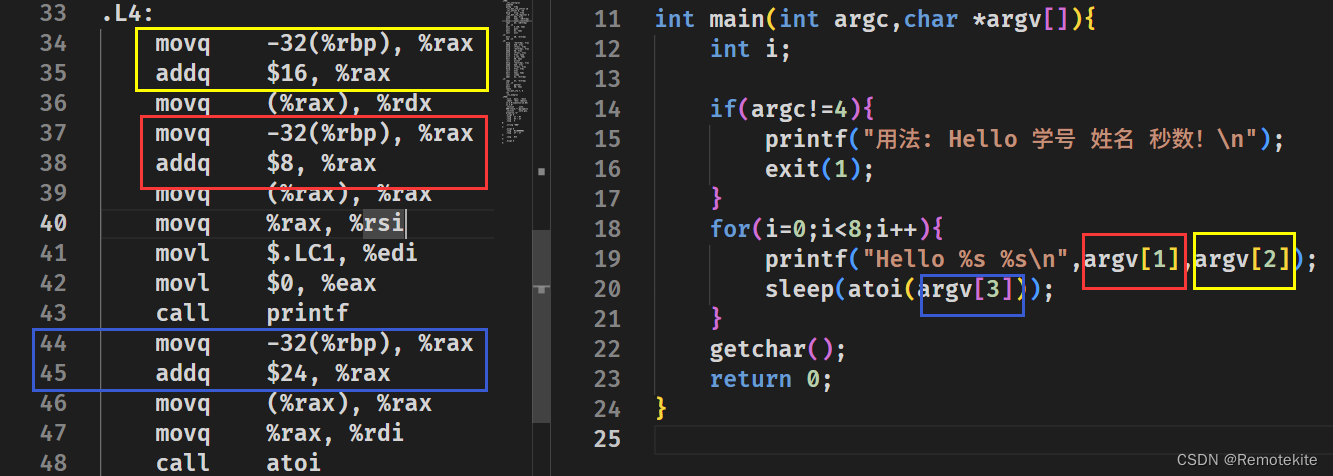Screen dimensions: 1333x476
Task: Place cursor on 'movq %rax, %rsi' line
Action: (x=279, y=223)
